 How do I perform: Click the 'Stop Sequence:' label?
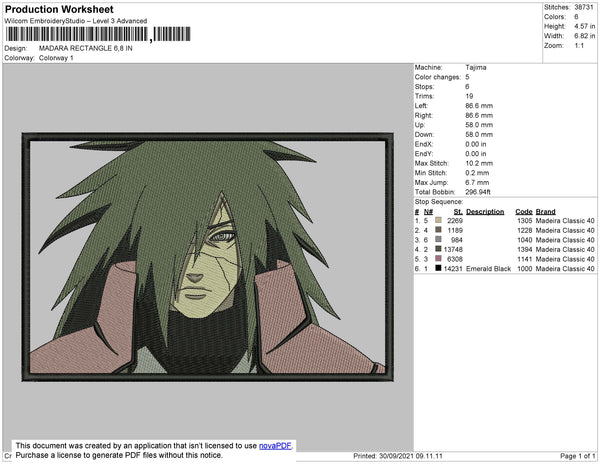pyautogui.click(x=439, y=202)
